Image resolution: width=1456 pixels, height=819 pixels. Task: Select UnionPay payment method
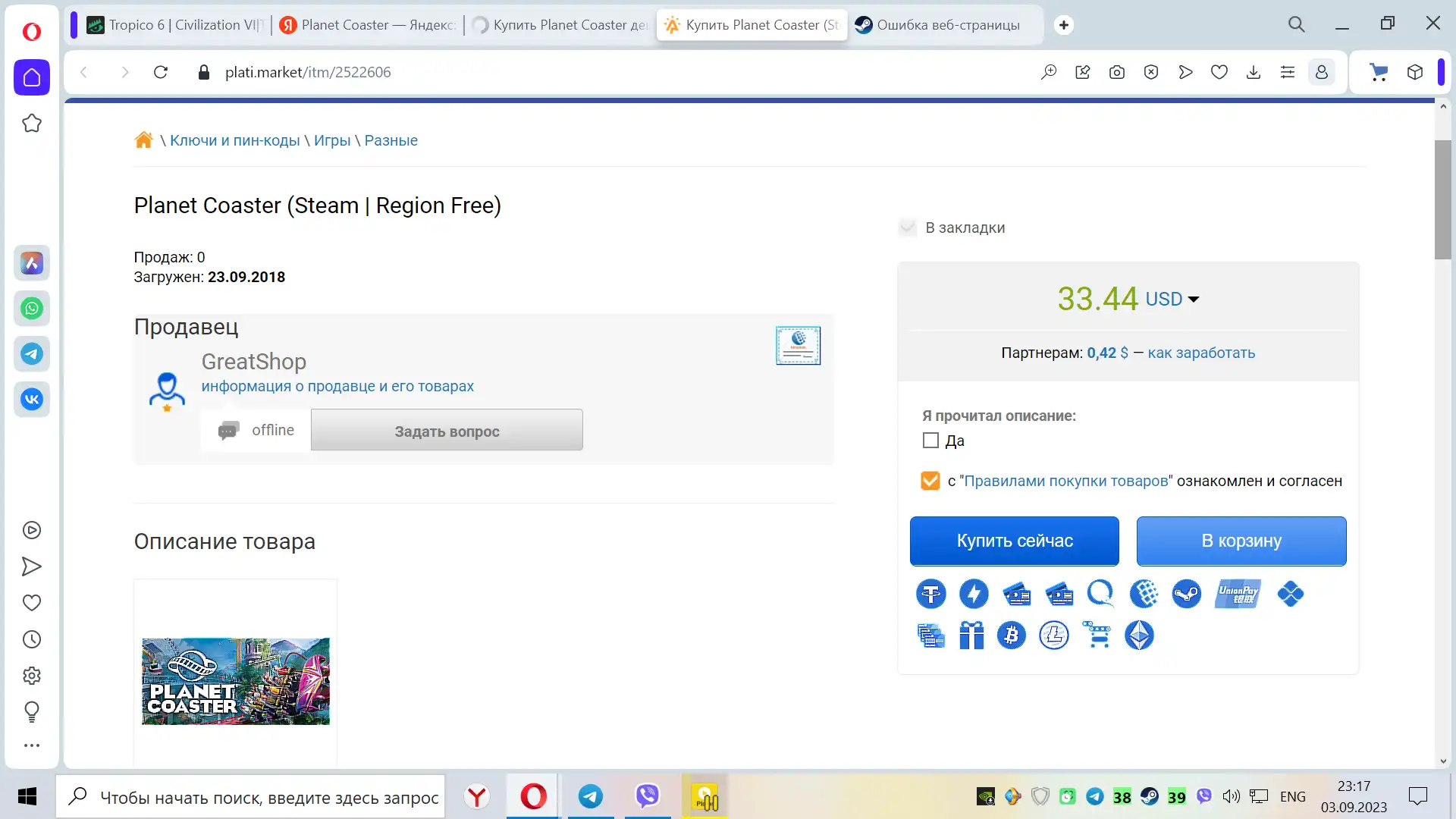1238,594
